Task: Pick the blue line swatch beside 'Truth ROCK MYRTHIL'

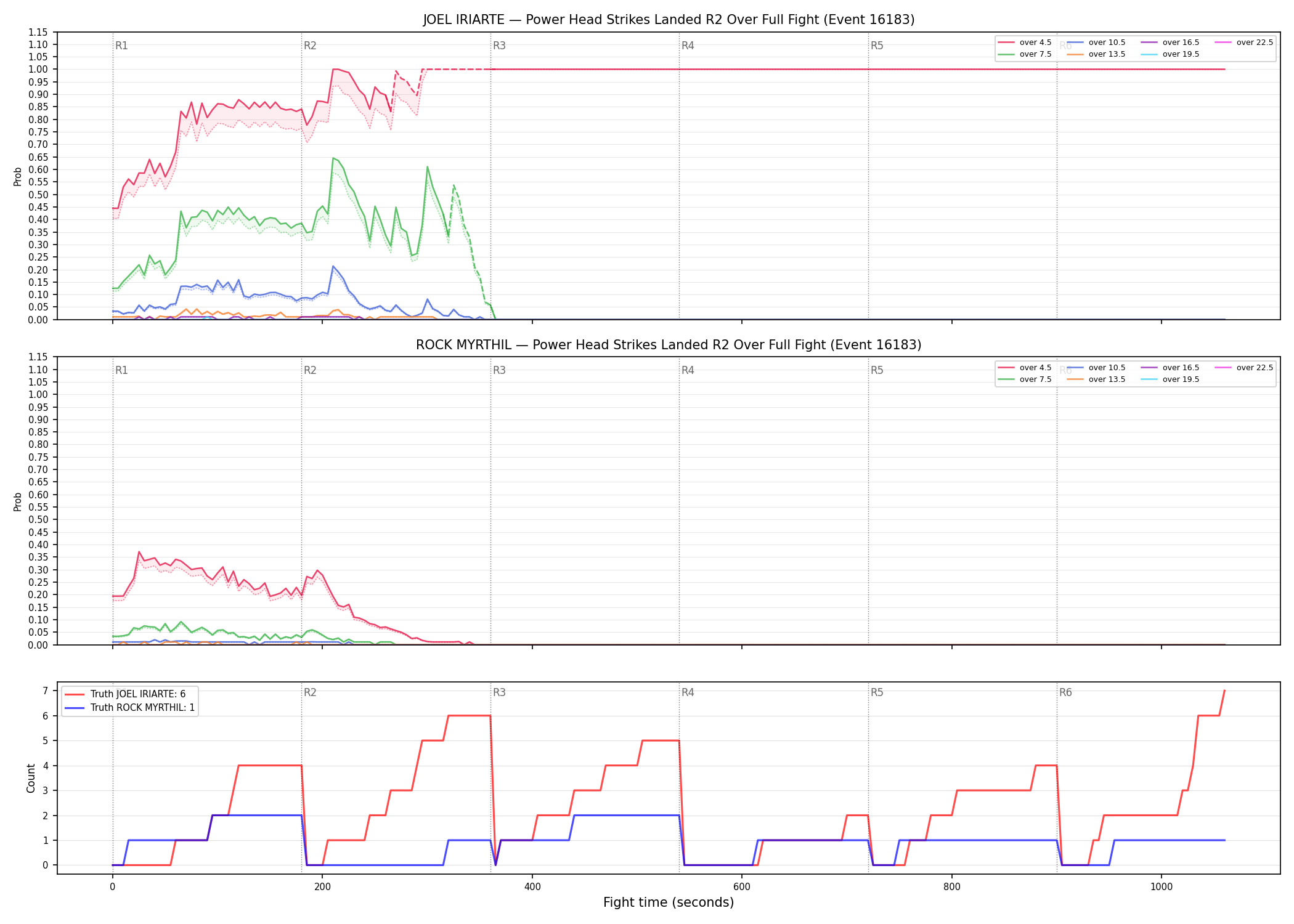Action: coord(75,708)
